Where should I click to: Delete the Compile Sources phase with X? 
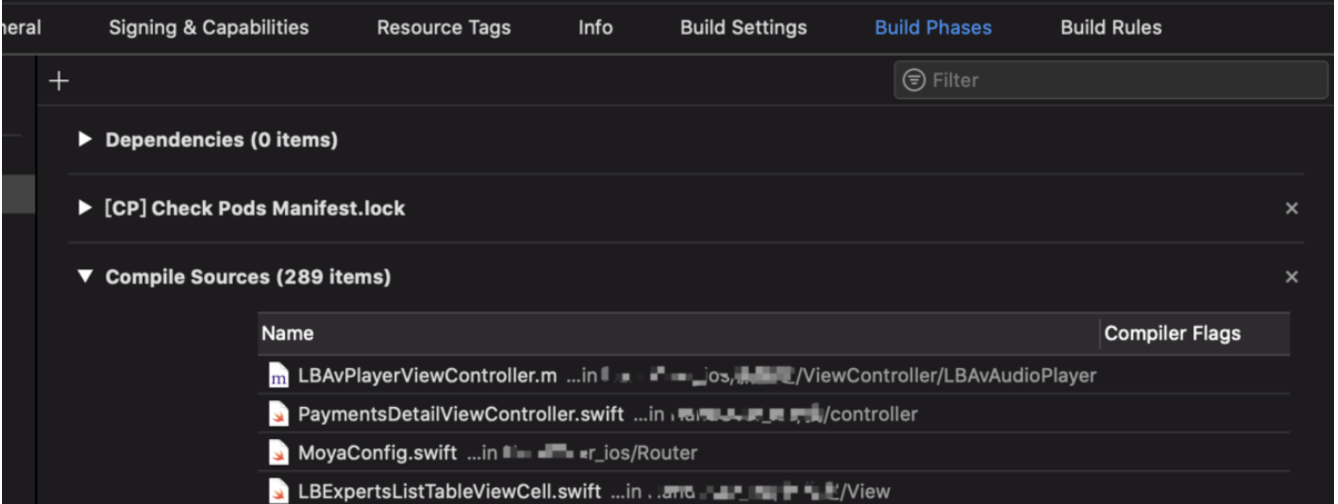[x=1291, y=277]
